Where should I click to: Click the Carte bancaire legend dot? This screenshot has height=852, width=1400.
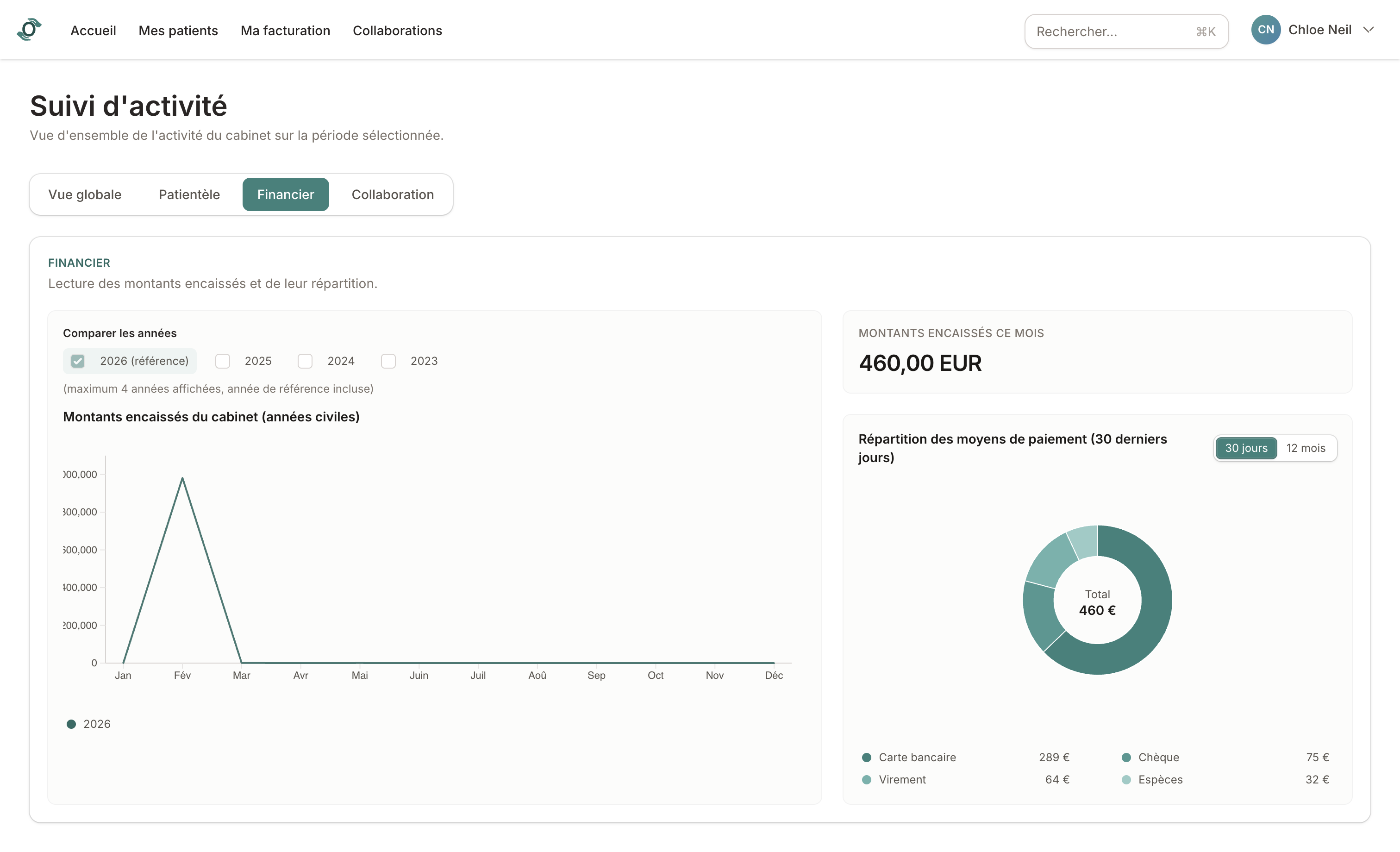[x=867, y=757]
